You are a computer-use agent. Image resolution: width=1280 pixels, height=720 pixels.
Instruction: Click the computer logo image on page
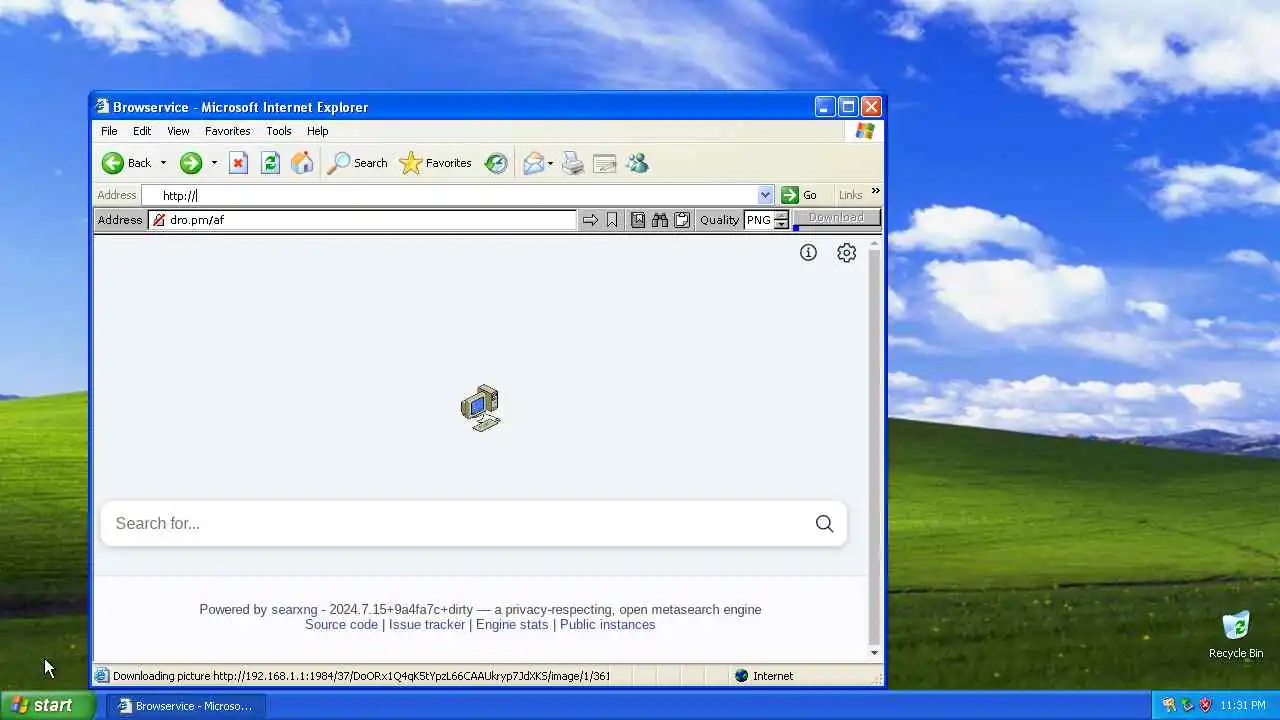tap(481, 408)
